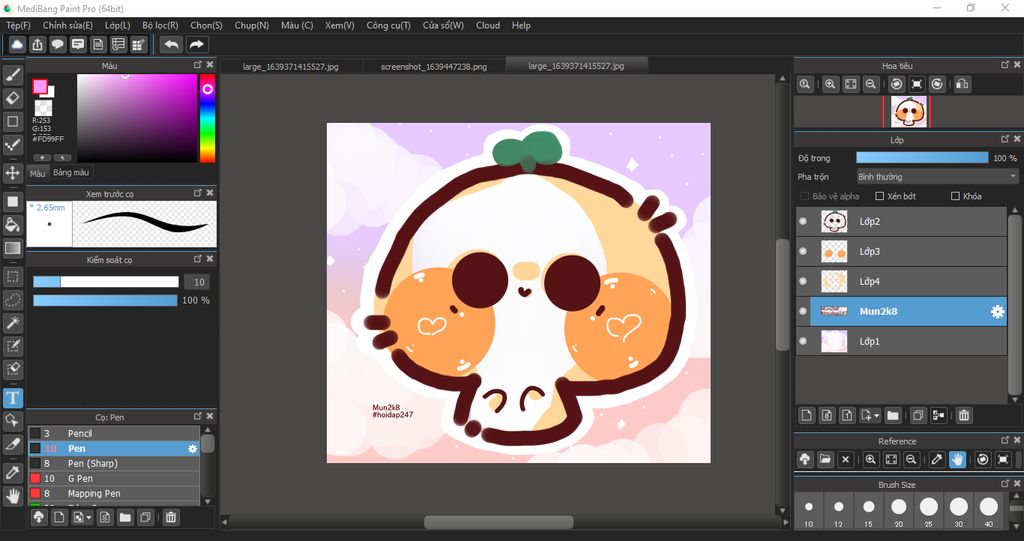Open the Lớp(L) menu

(x=118, y=25)
